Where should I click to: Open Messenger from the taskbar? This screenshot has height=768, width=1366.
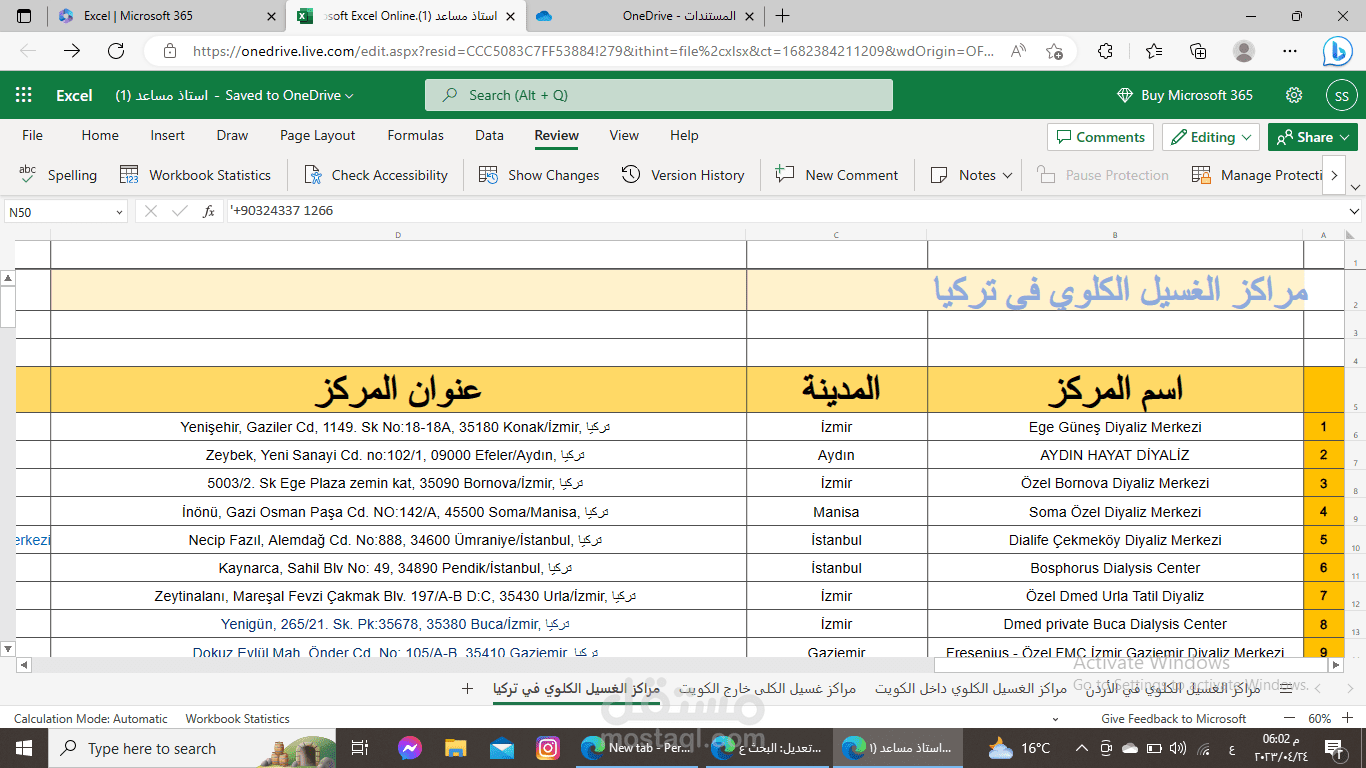click(x=409, y=748)
